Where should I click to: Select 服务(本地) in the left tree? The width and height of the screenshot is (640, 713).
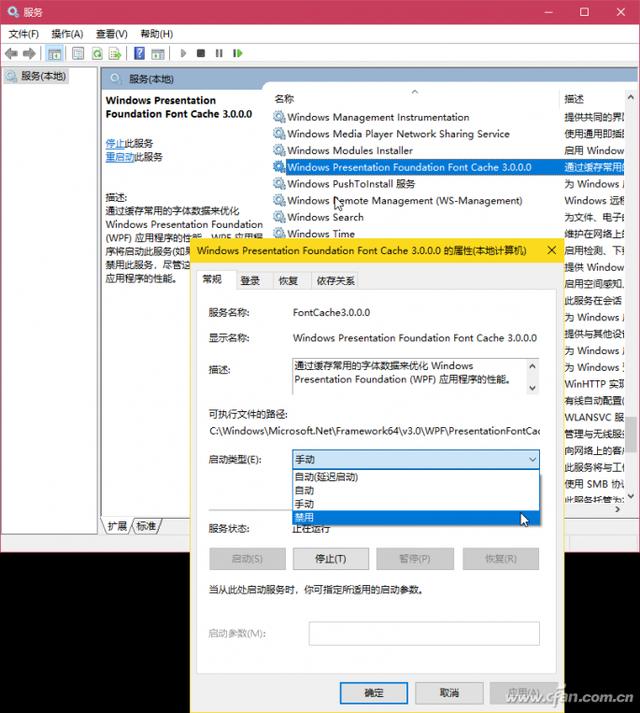[37, 76]
